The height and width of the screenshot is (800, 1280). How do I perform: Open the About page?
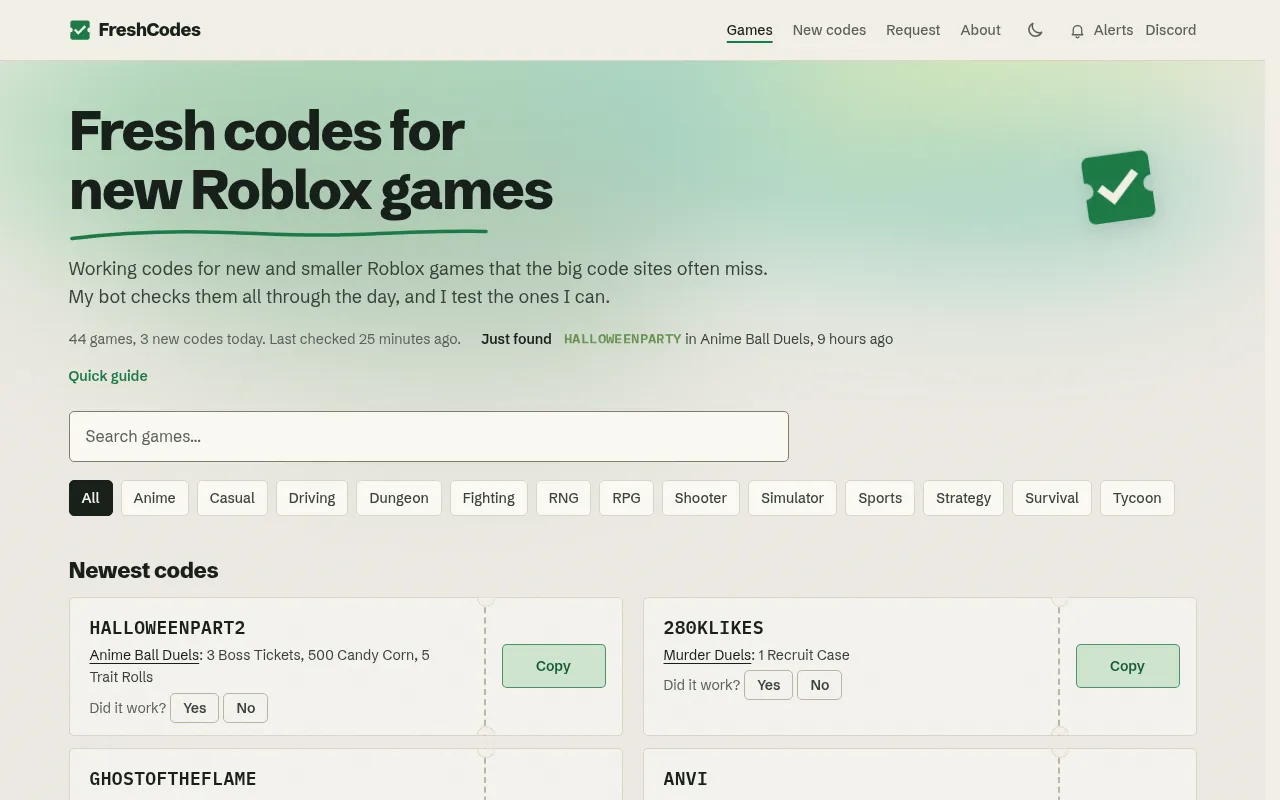point(980,30)
